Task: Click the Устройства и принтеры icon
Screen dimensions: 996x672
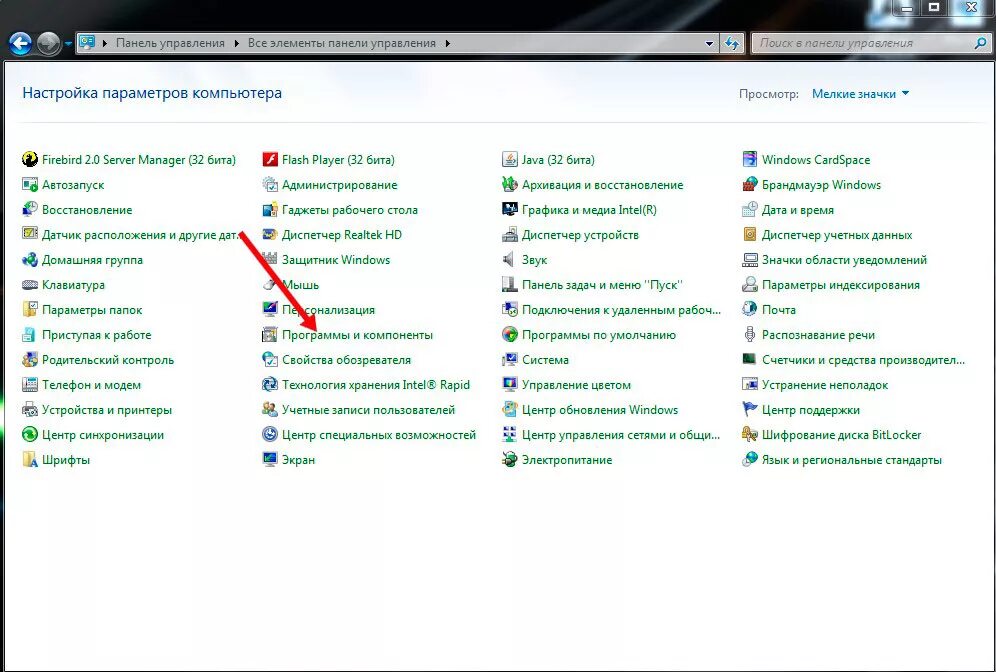Action: pyautogui.click(x=30, y=410)
